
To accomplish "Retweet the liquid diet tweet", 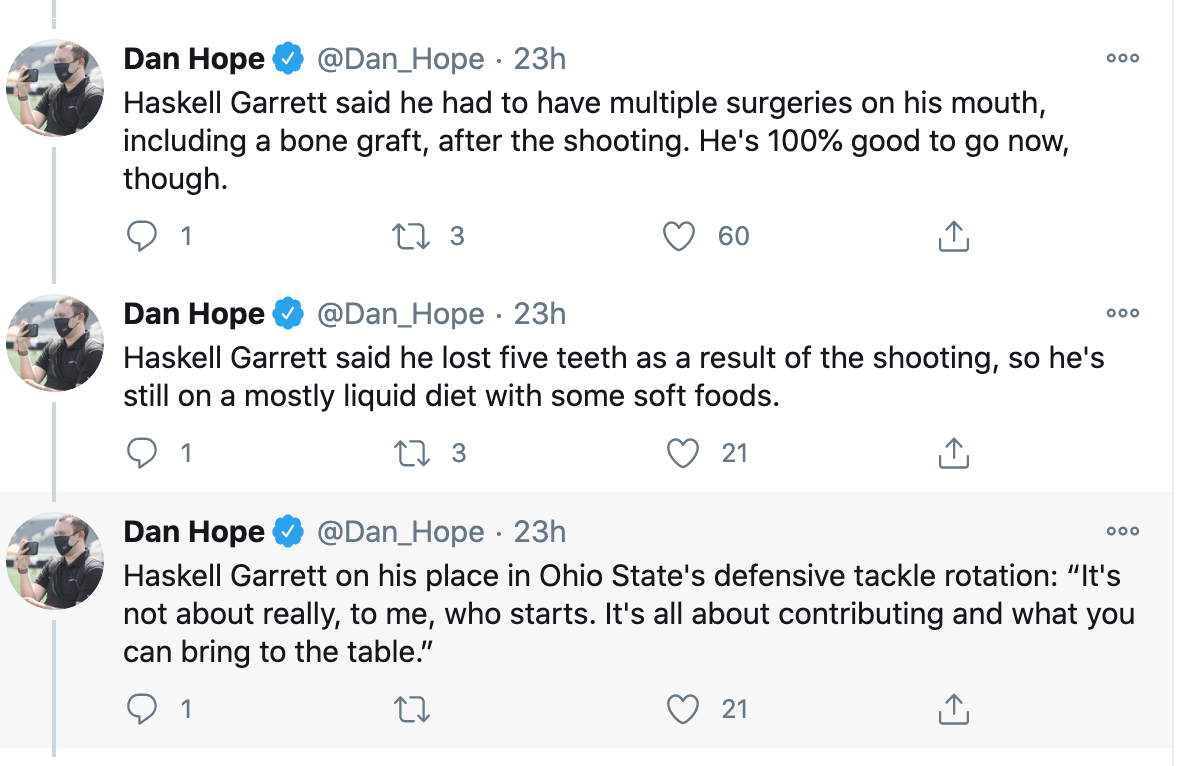I will tap(408, 453).
